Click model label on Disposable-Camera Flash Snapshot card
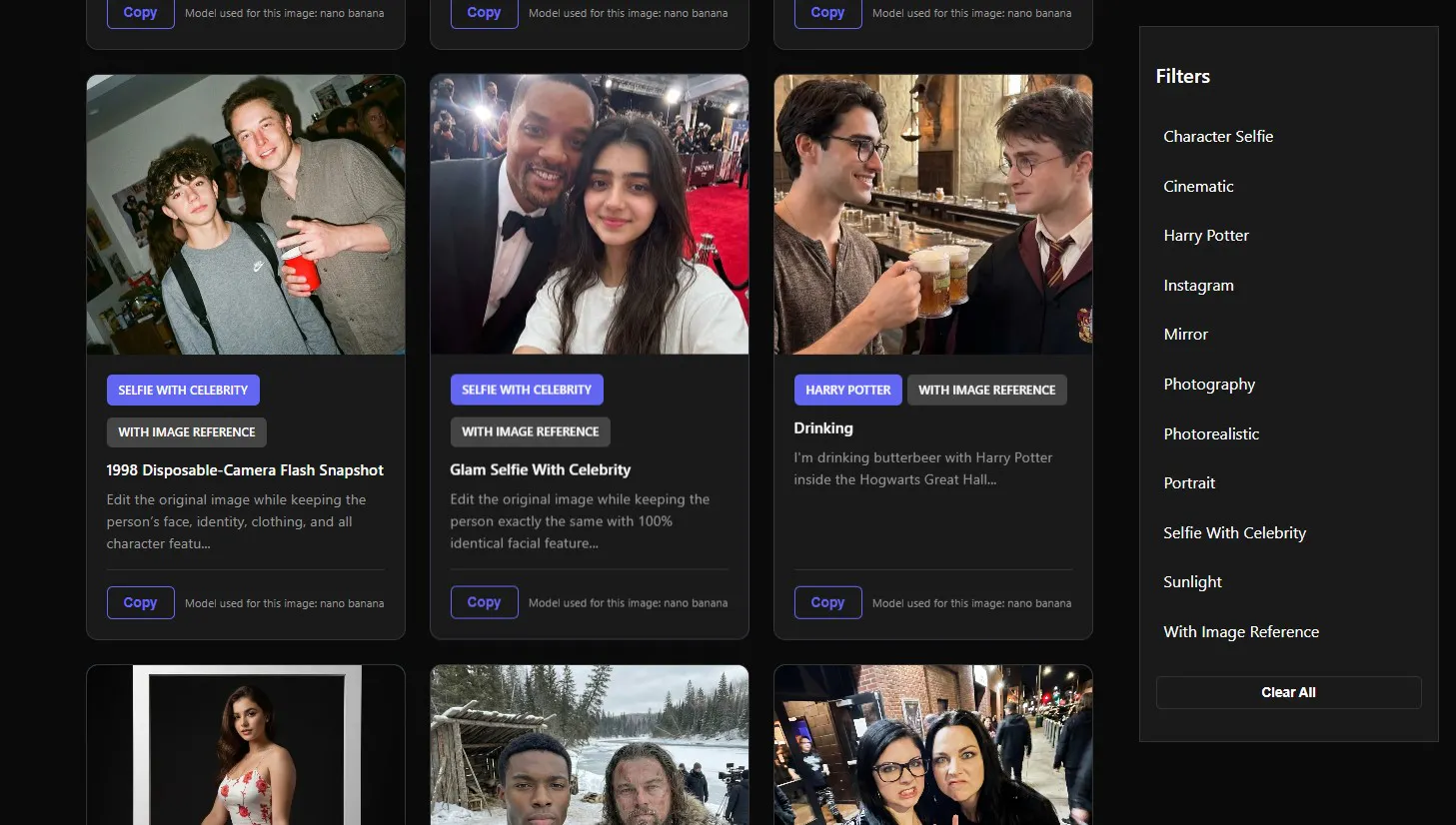The height and width of the screenshot is (825, 1456). tap(285, 603)
